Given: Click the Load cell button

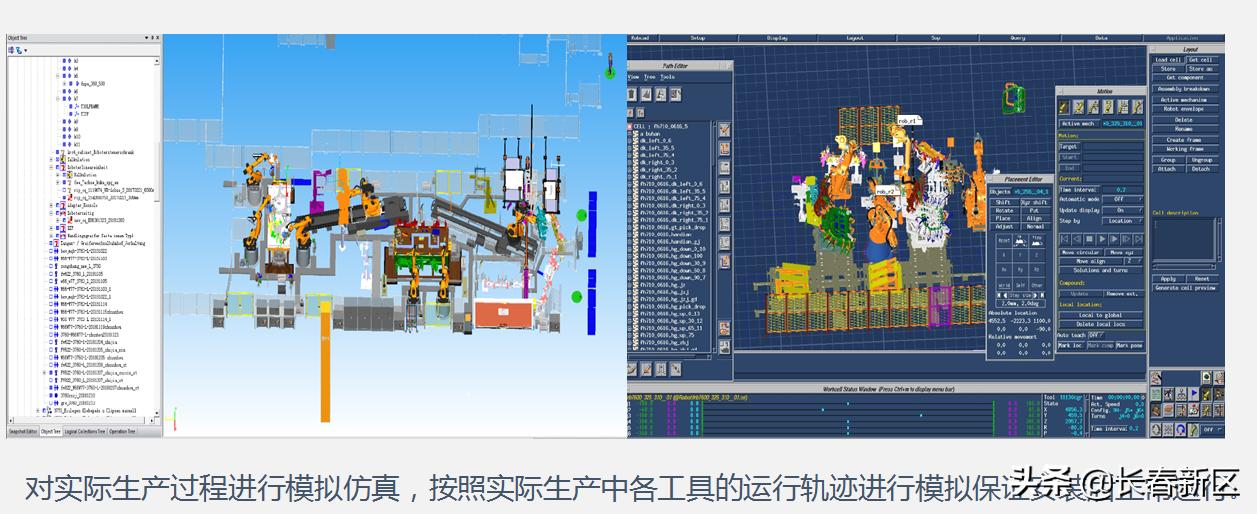Looking at the screenshot, I should tap(1168, 60).
